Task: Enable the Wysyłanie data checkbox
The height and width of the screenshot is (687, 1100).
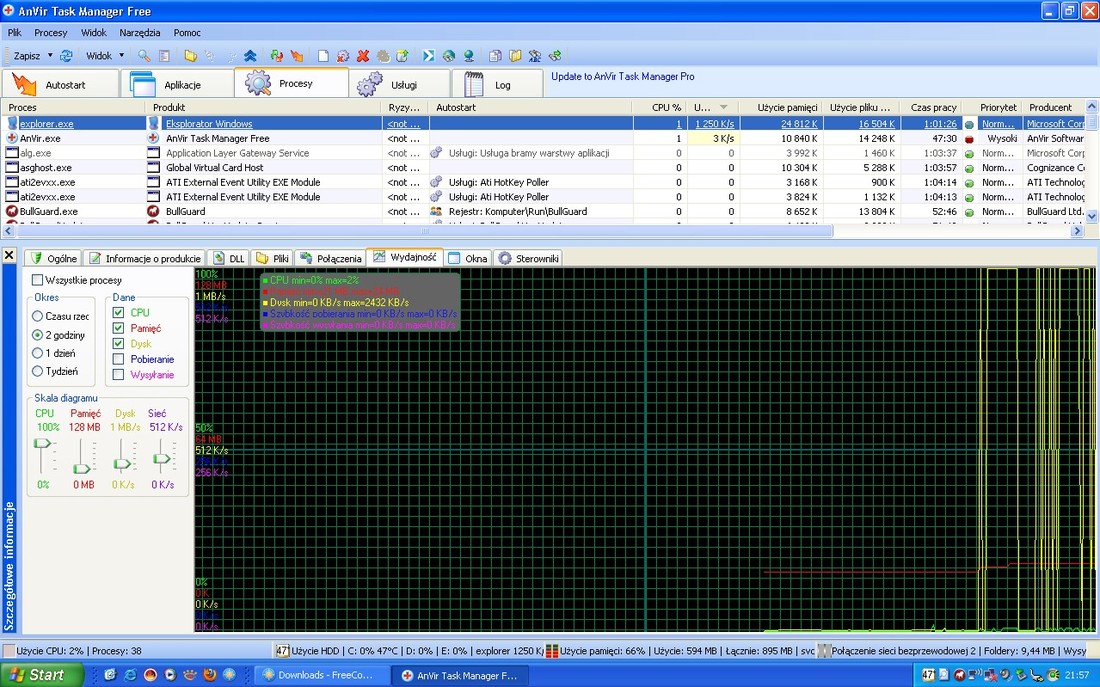Action: click(118, 374)
